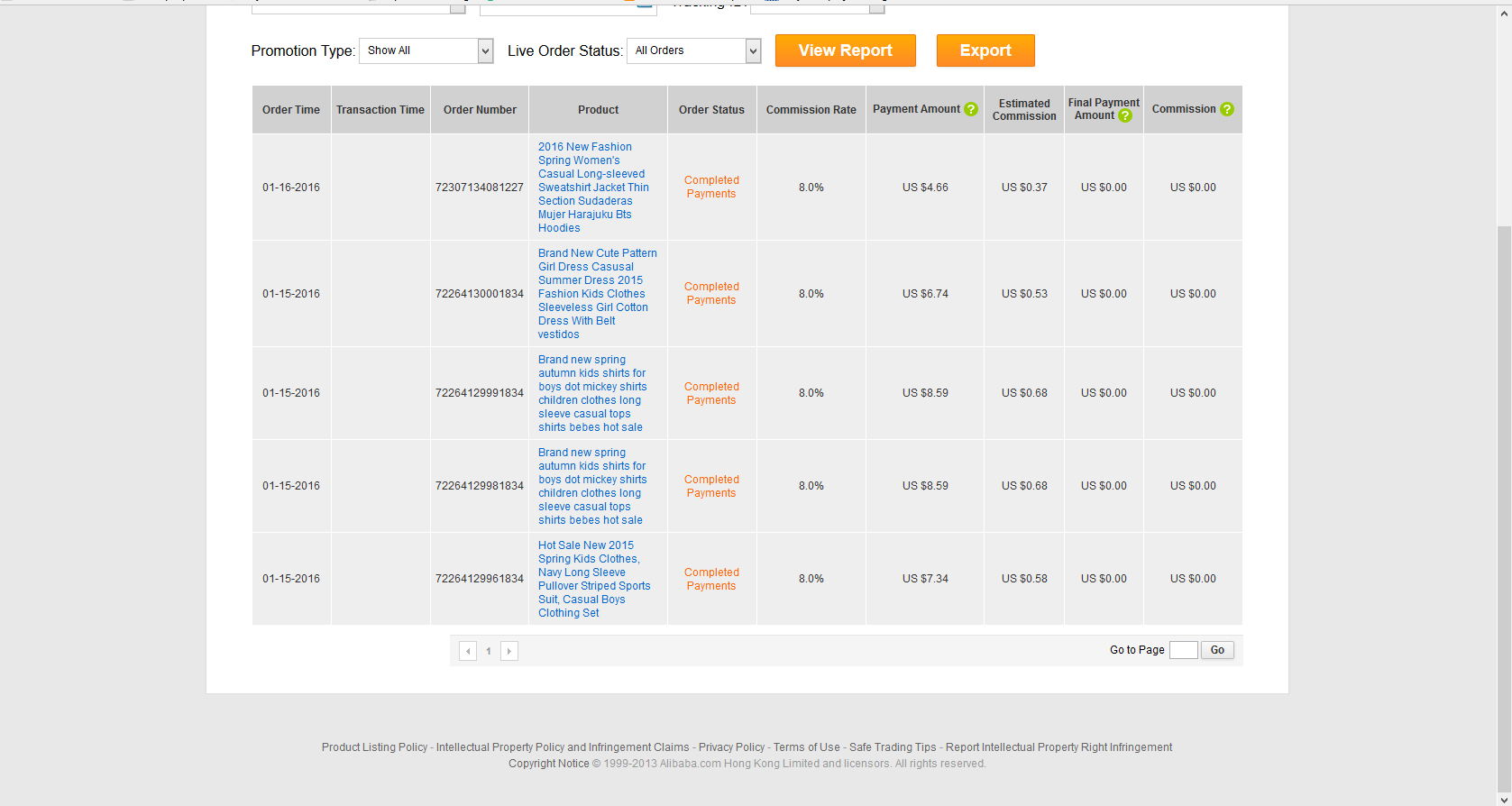Open the Terms of Use footer link
Screen dimensions: 1512x806
[806, 747]
